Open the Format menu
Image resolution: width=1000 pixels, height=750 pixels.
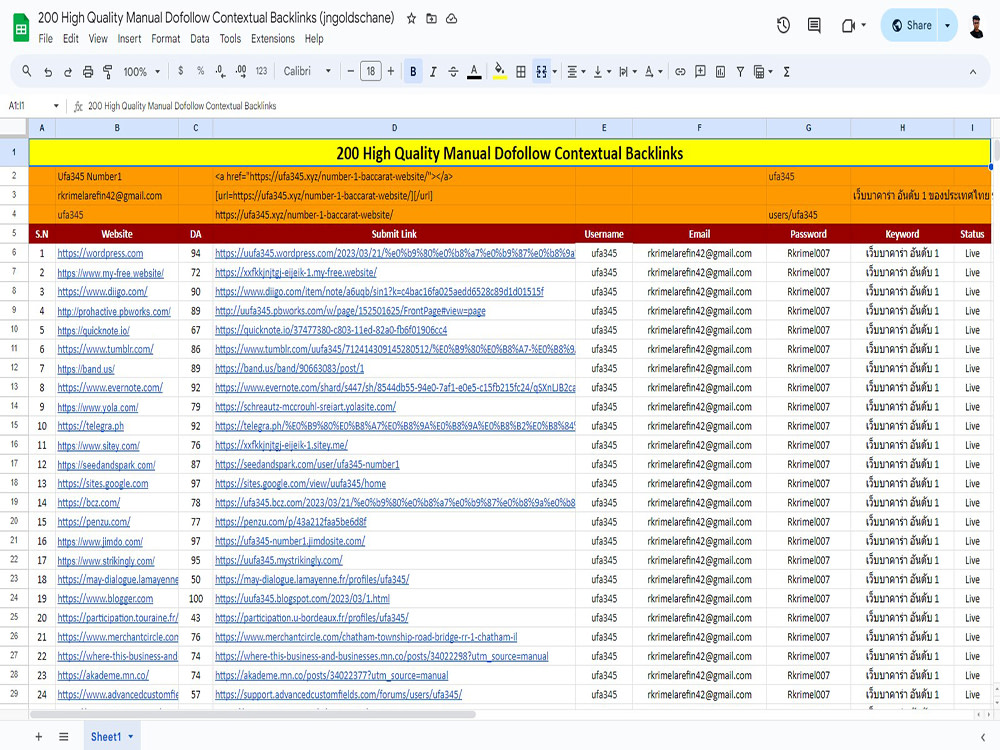[166, 39]
